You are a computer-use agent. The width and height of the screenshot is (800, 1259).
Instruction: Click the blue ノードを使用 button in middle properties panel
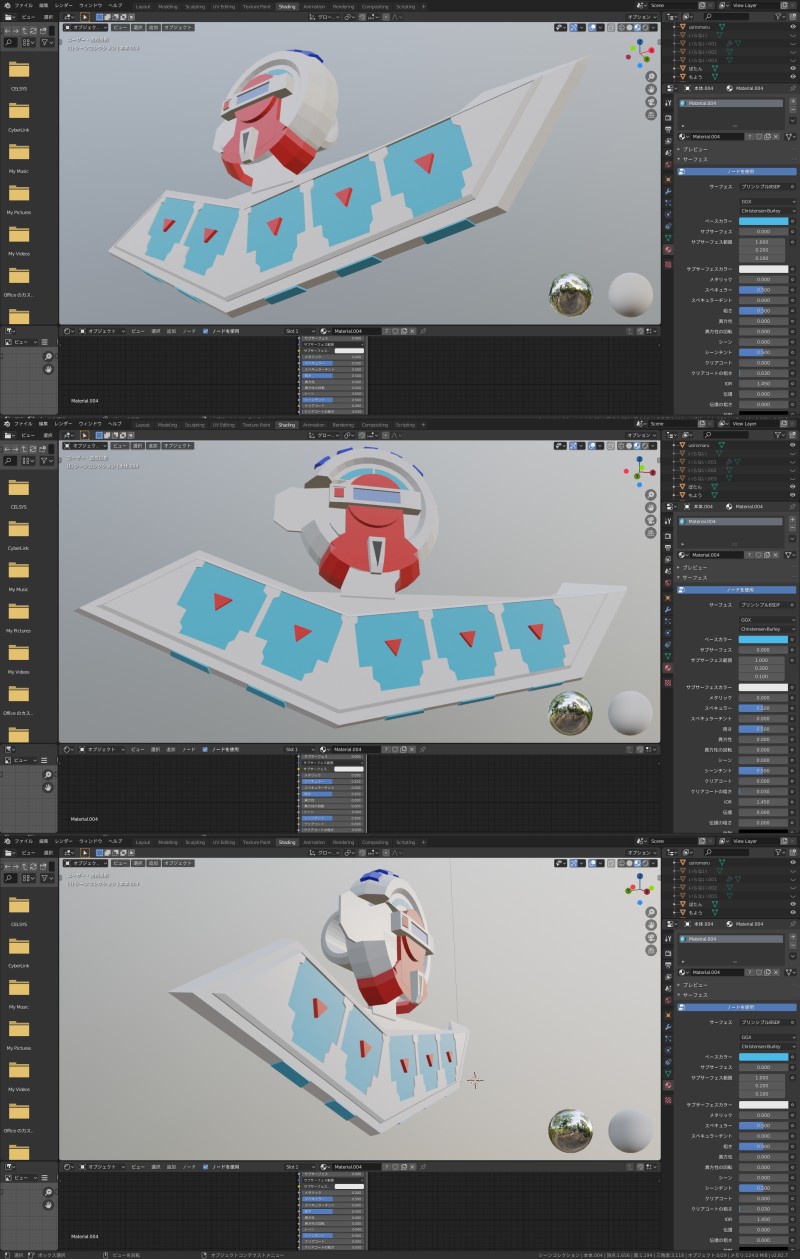tap(738, 589)
